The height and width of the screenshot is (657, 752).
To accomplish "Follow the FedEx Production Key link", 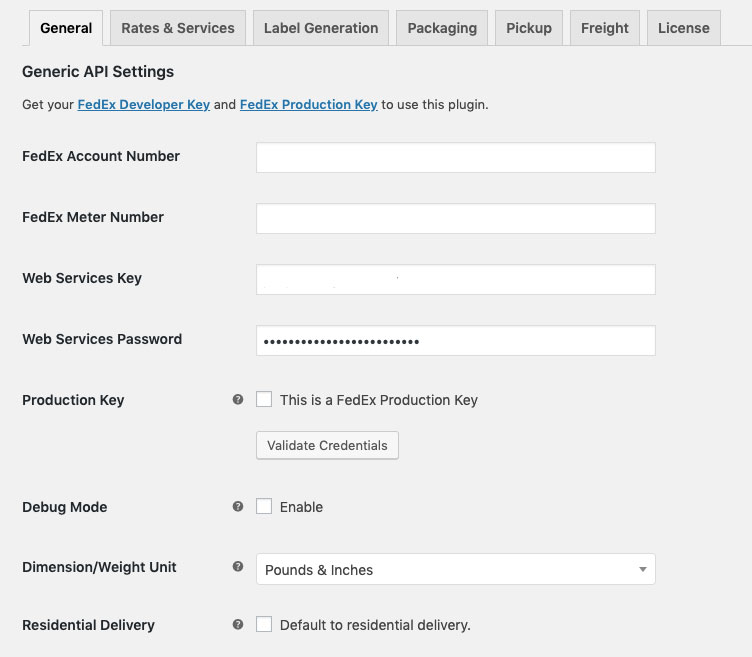I will click(x=308, y=105).
